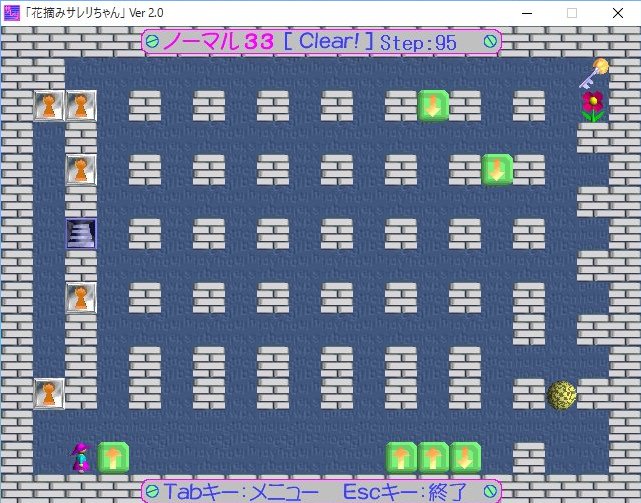Image resolution: width=641 pixels, height=503 pixels.
Task: Click the "Tabキー:メニュー" menu hint
Action: pos(241,491)
